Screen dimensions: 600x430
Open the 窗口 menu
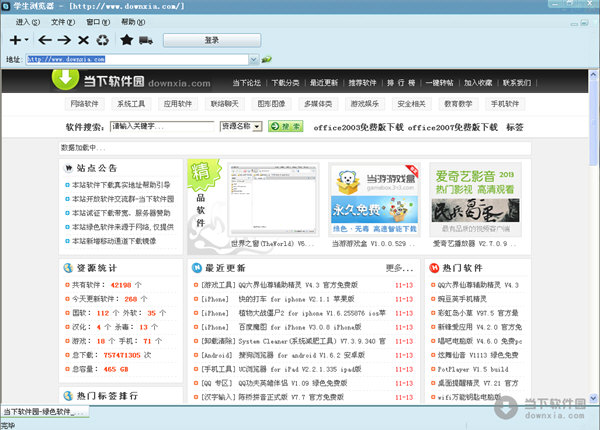[98, 22]
